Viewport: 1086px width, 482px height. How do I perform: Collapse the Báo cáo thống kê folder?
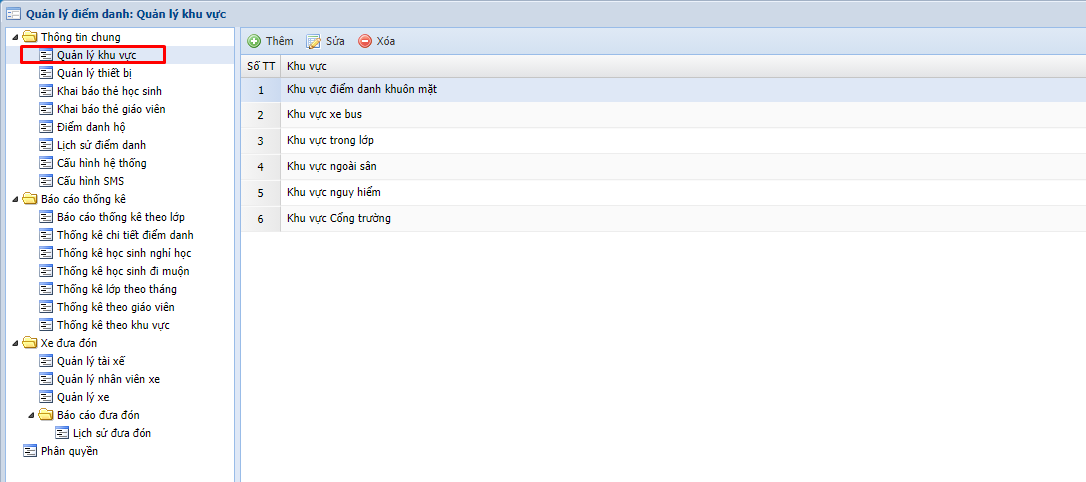coord(13,199)
